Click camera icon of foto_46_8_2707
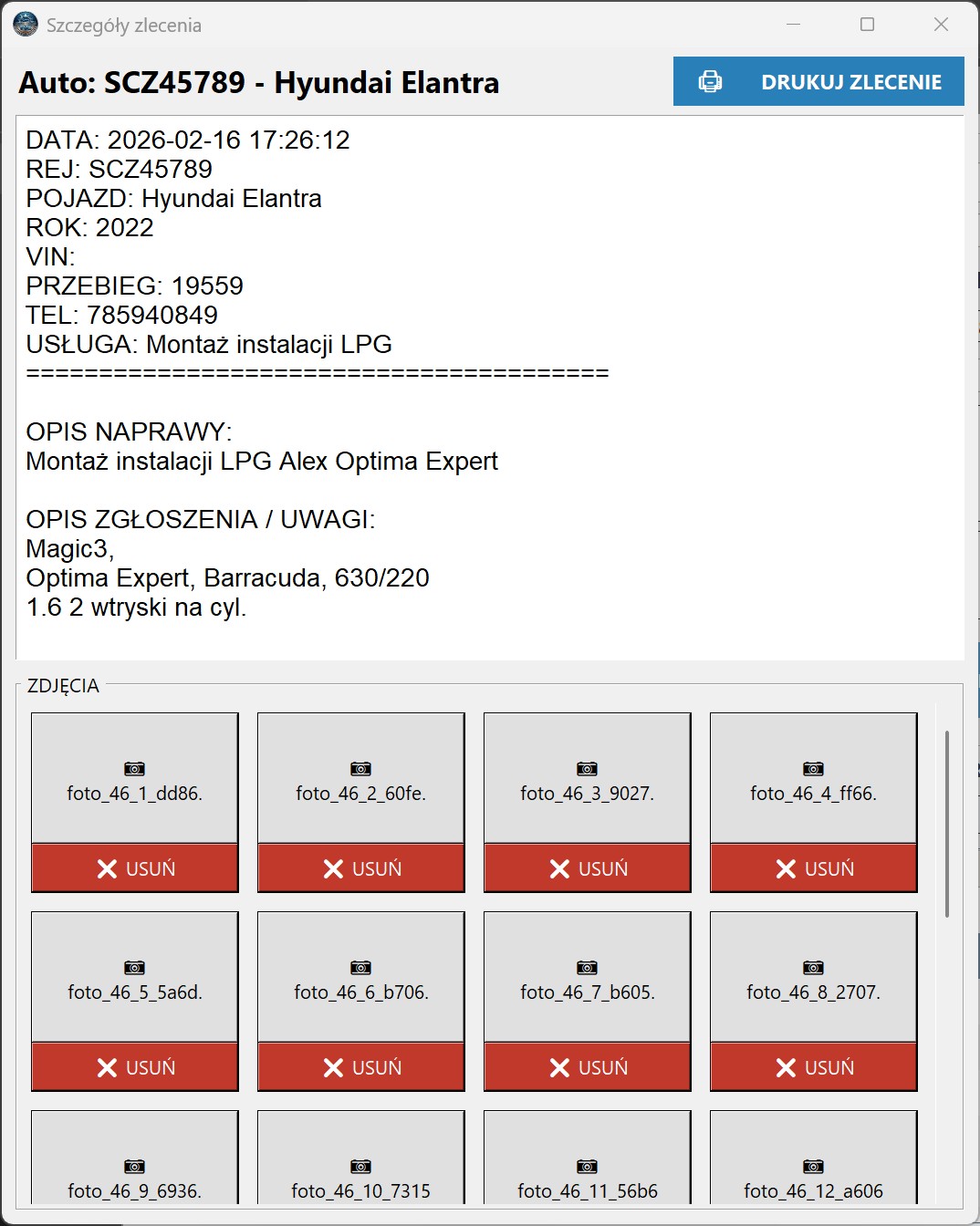 (813, 968)
